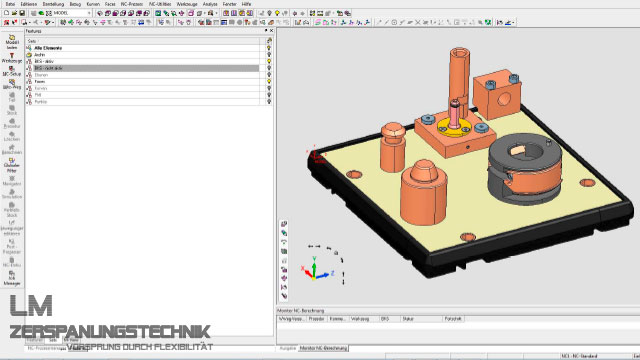
Task: Open the NC-Setup sidebar icon
Action: [12, 71]
